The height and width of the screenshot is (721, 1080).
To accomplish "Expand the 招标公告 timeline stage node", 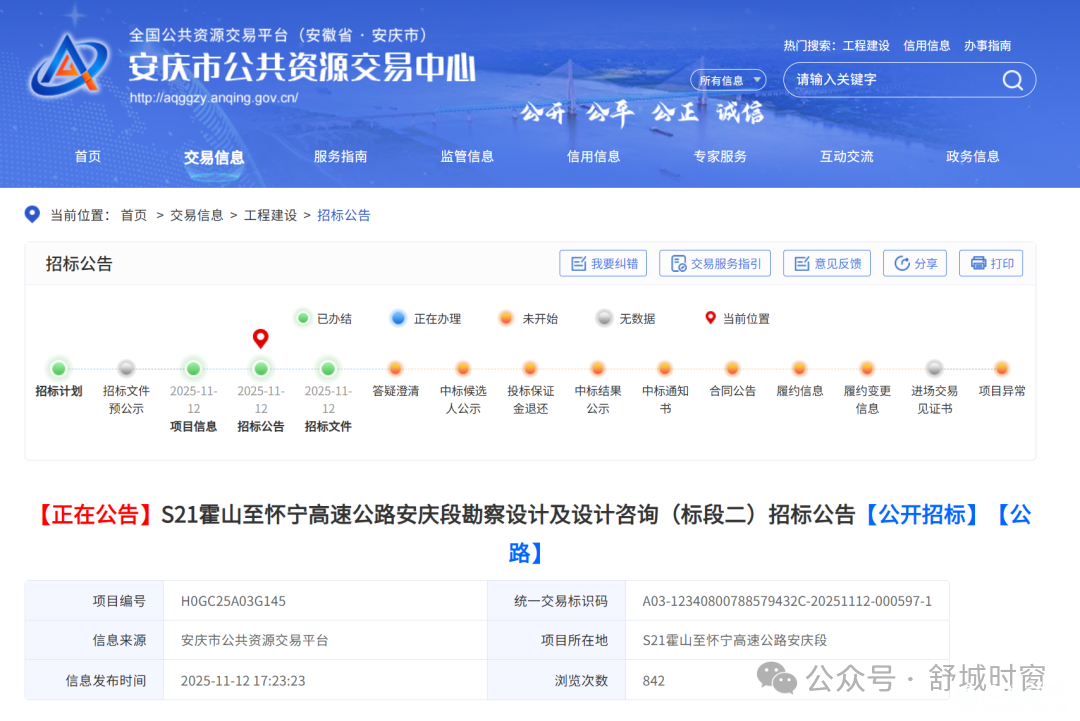I will (x=261, y=368).
